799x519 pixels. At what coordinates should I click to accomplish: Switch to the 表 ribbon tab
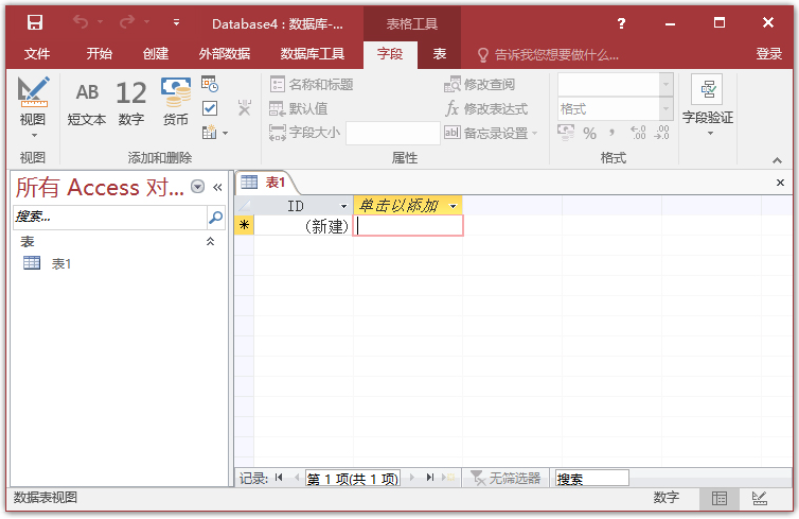439,54
